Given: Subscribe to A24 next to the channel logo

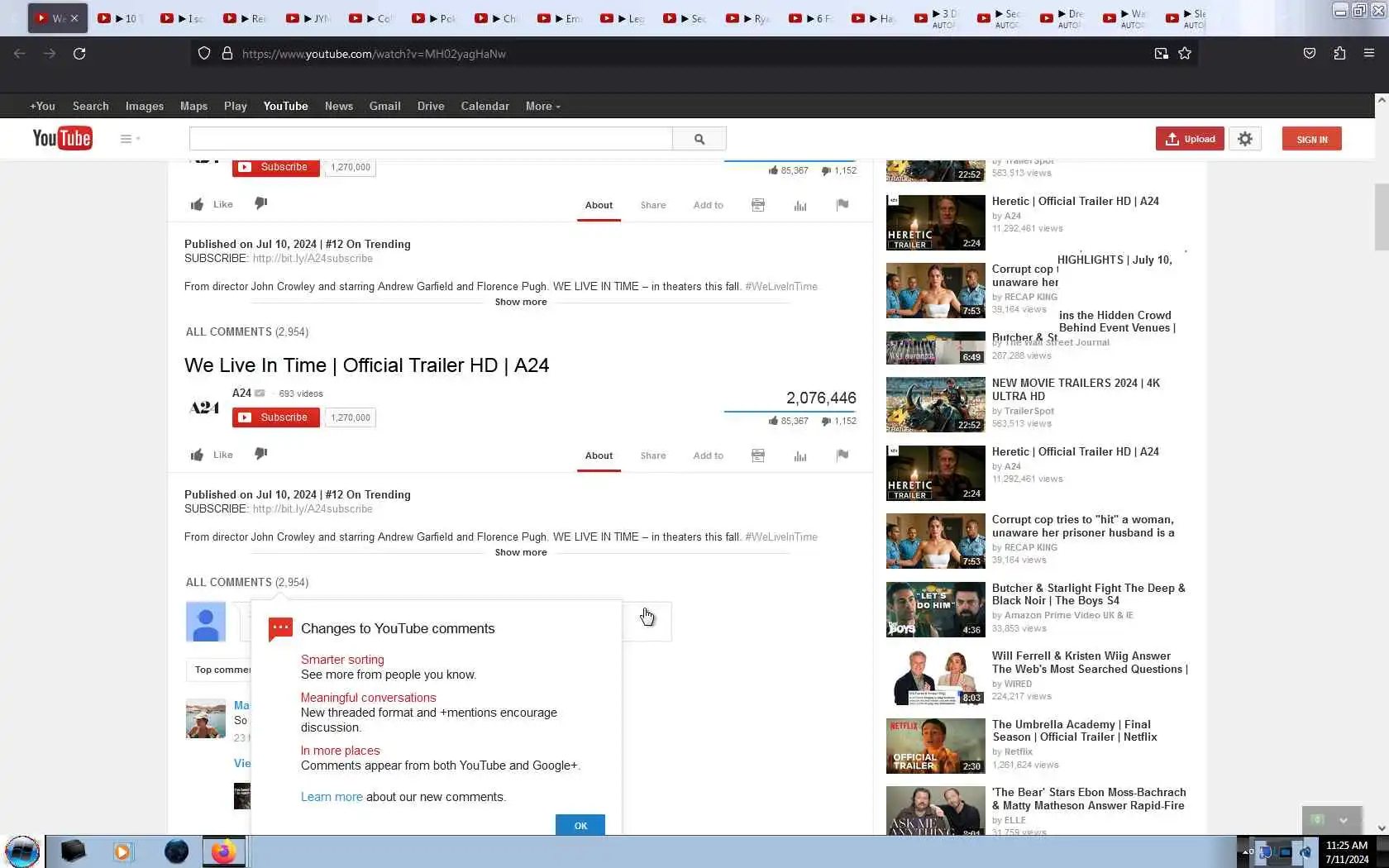Looking at the screenshot, I should pos(276,417).
